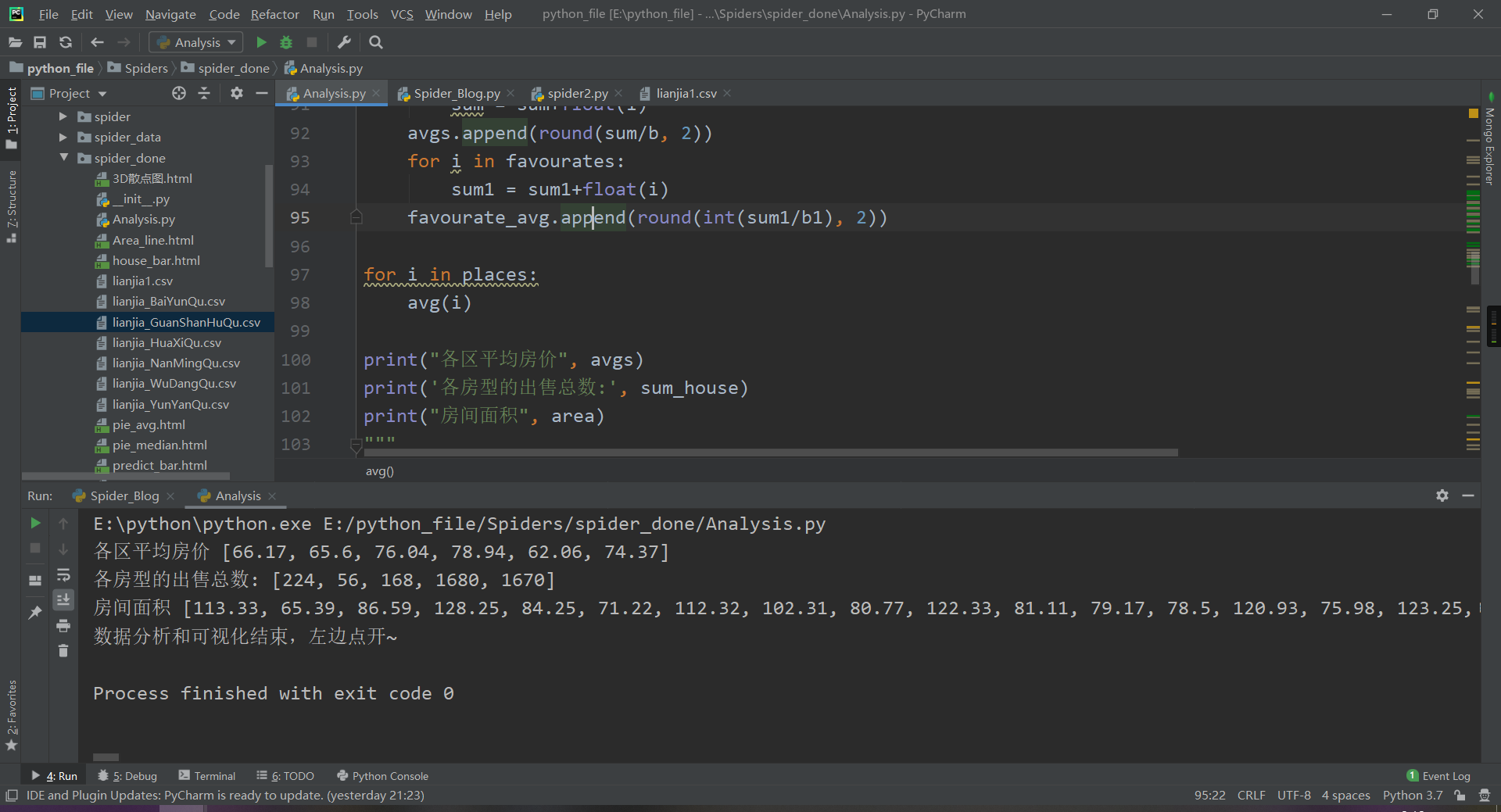The height and width of the screenshot is (812, 1501).
Task: Toggle the Mongo Explorer side panel
Action: pos(1490,141)
